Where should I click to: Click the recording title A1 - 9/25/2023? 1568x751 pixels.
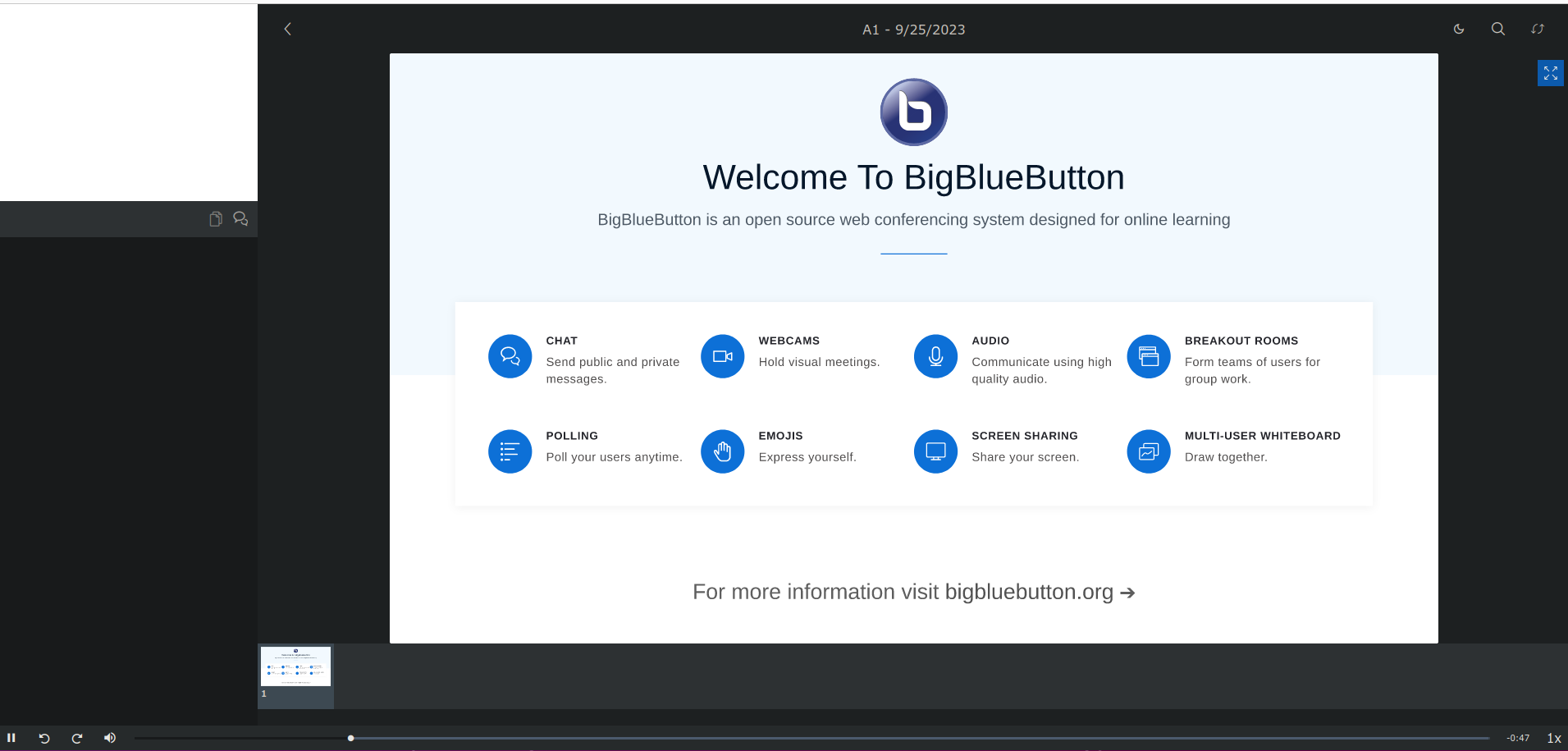(913, 30)
